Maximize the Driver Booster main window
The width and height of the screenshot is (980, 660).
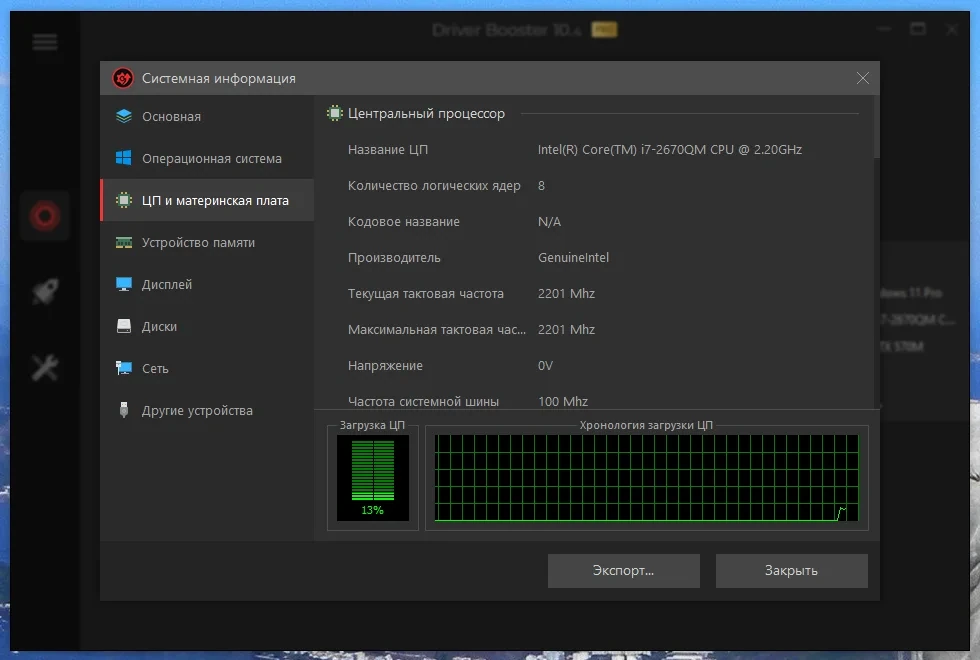point(918,29)
